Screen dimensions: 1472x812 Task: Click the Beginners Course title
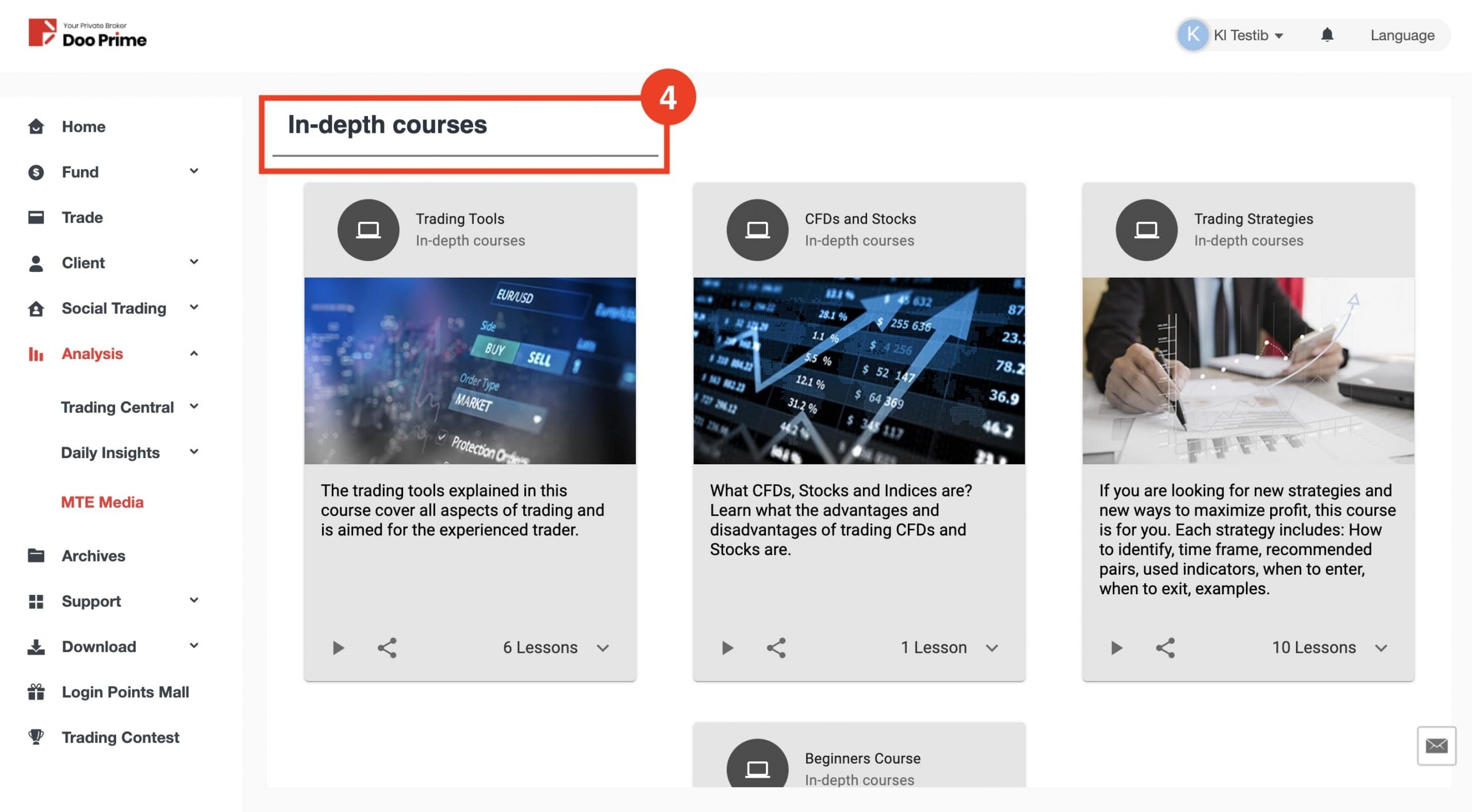click(x=862, y=758)
